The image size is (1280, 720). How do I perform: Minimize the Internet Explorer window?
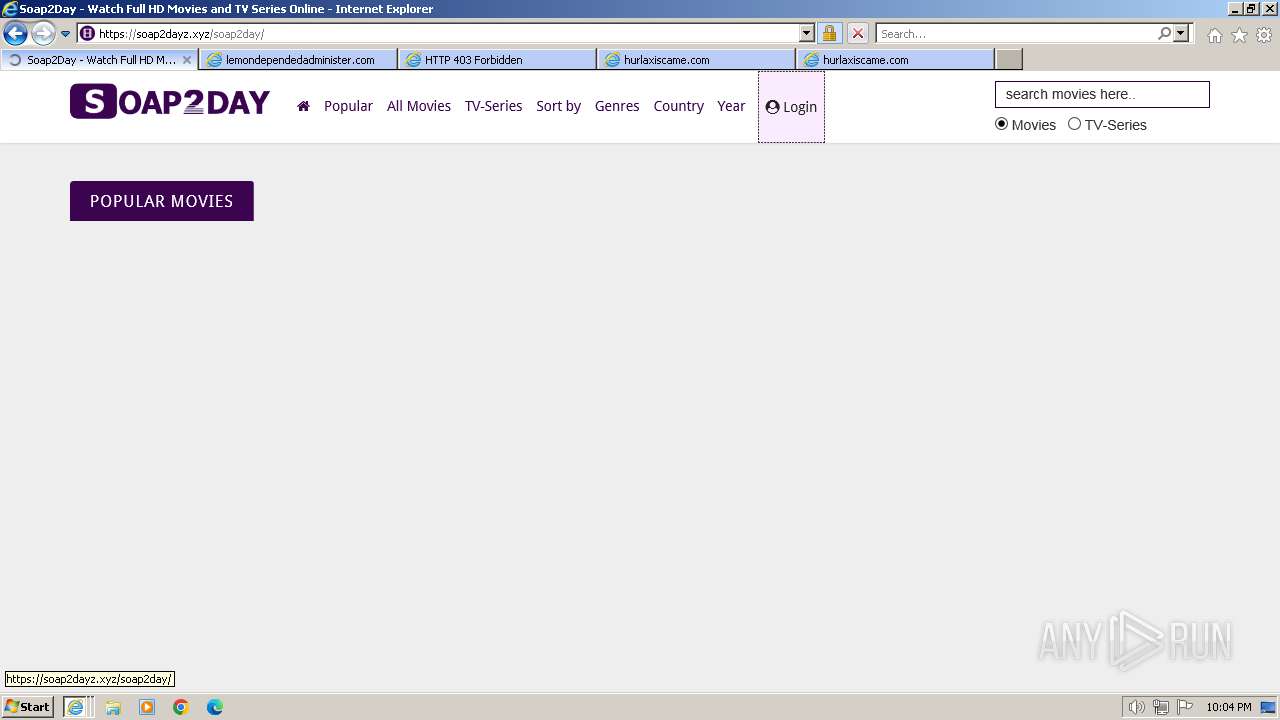point(1234,9)
